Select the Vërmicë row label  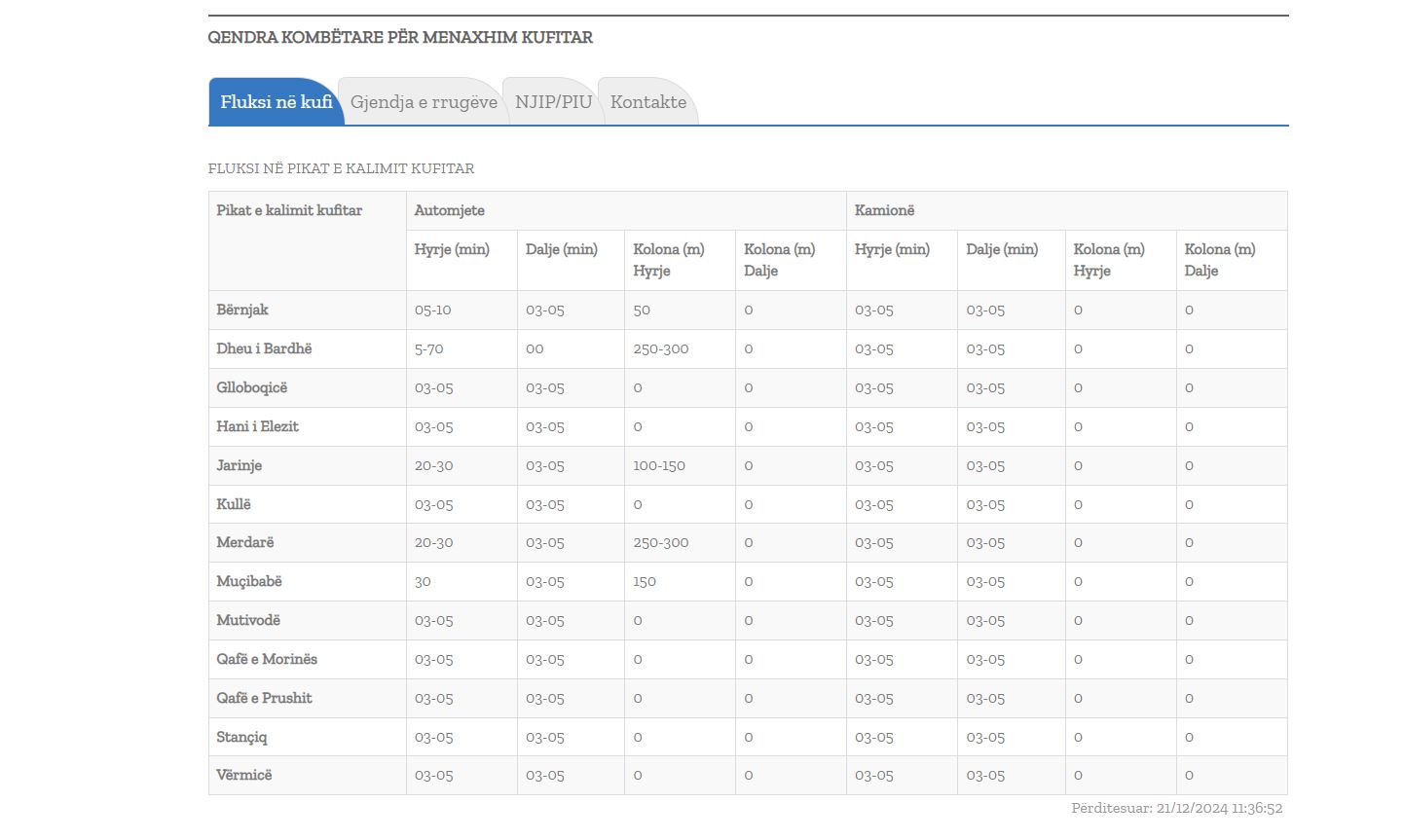[x=244, y=775]
